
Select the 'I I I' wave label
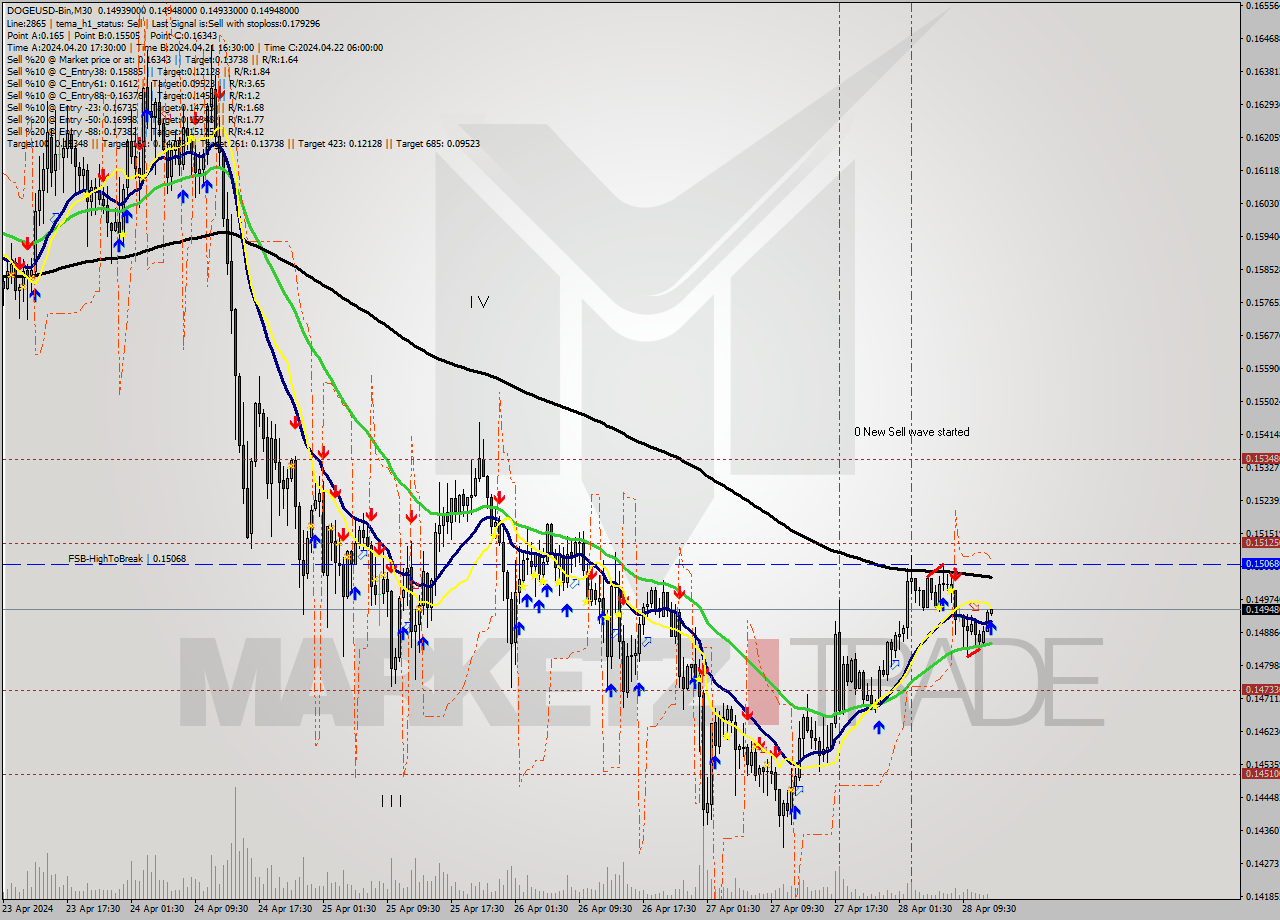coord(391,801)
